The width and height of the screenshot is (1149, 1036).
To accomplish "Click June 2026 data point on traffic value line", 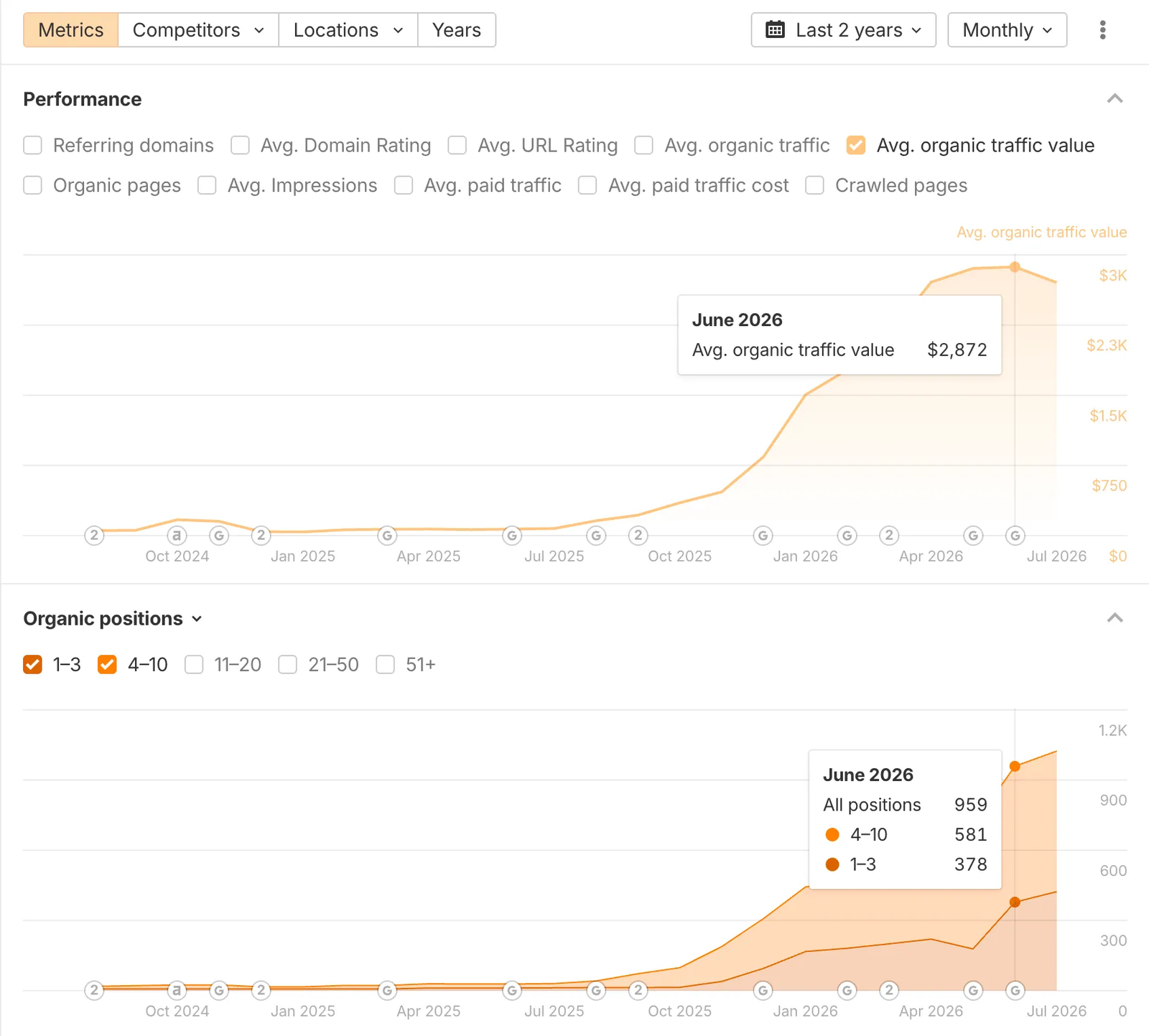I will point(1015,267).
